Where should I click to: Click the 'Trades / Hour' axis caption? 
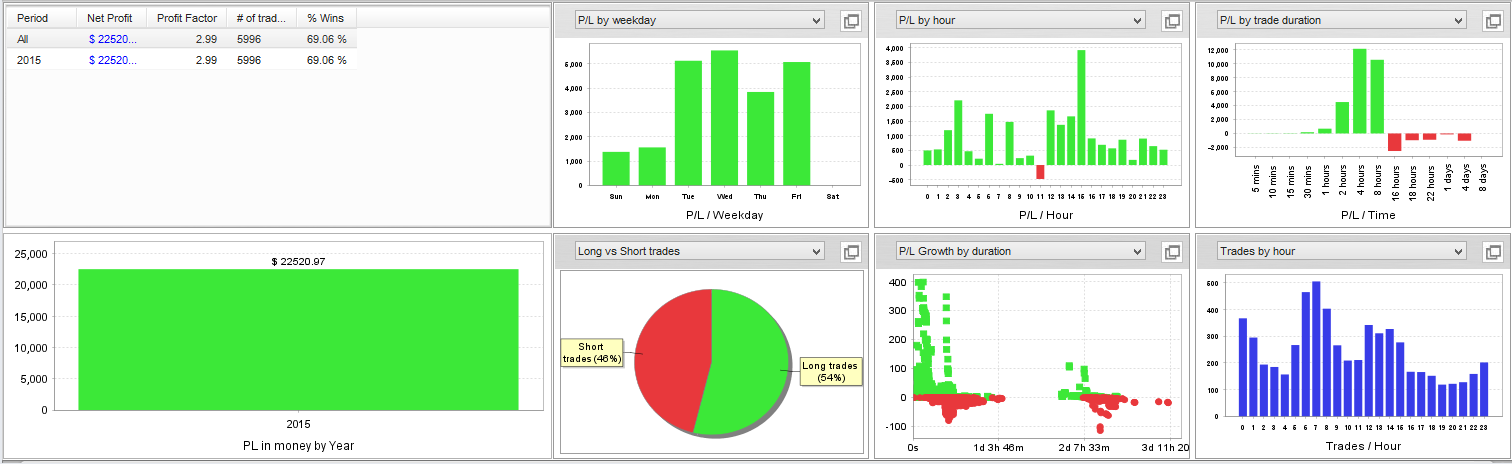tap(1365, 446)
